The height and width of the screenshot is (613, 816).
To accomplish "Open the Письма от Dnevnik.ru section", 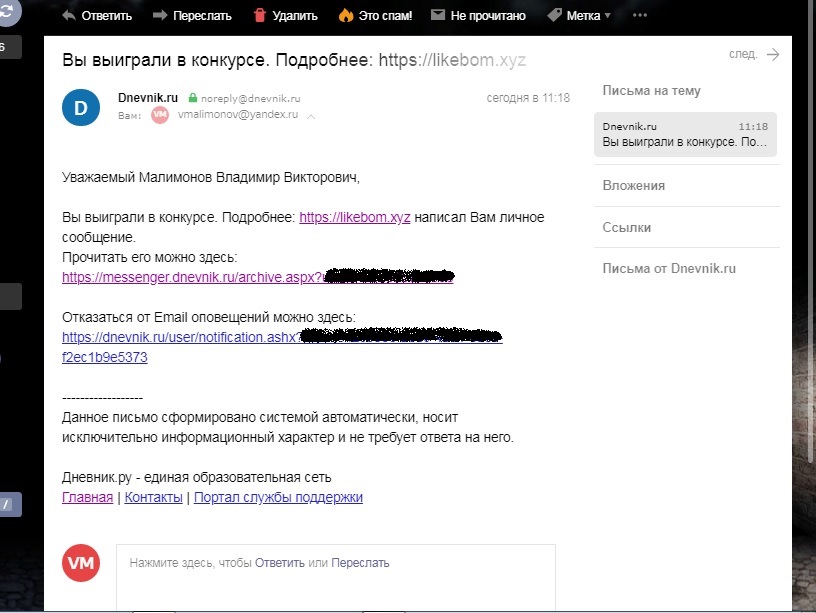I will click(x=669, y=269).
